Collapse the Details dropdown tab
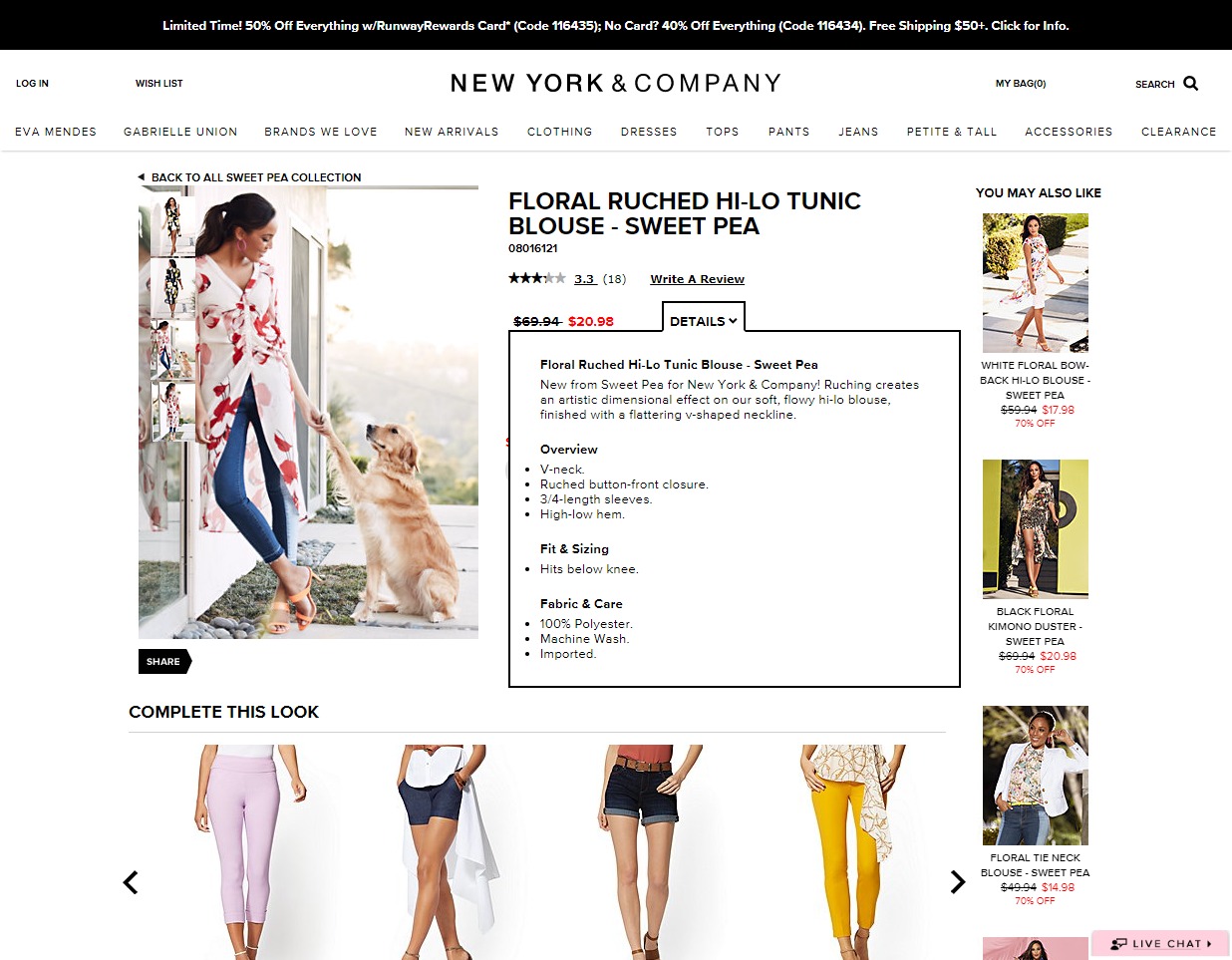The height and width of the screenshot is (960, 1232). click(x=704, y=321)
